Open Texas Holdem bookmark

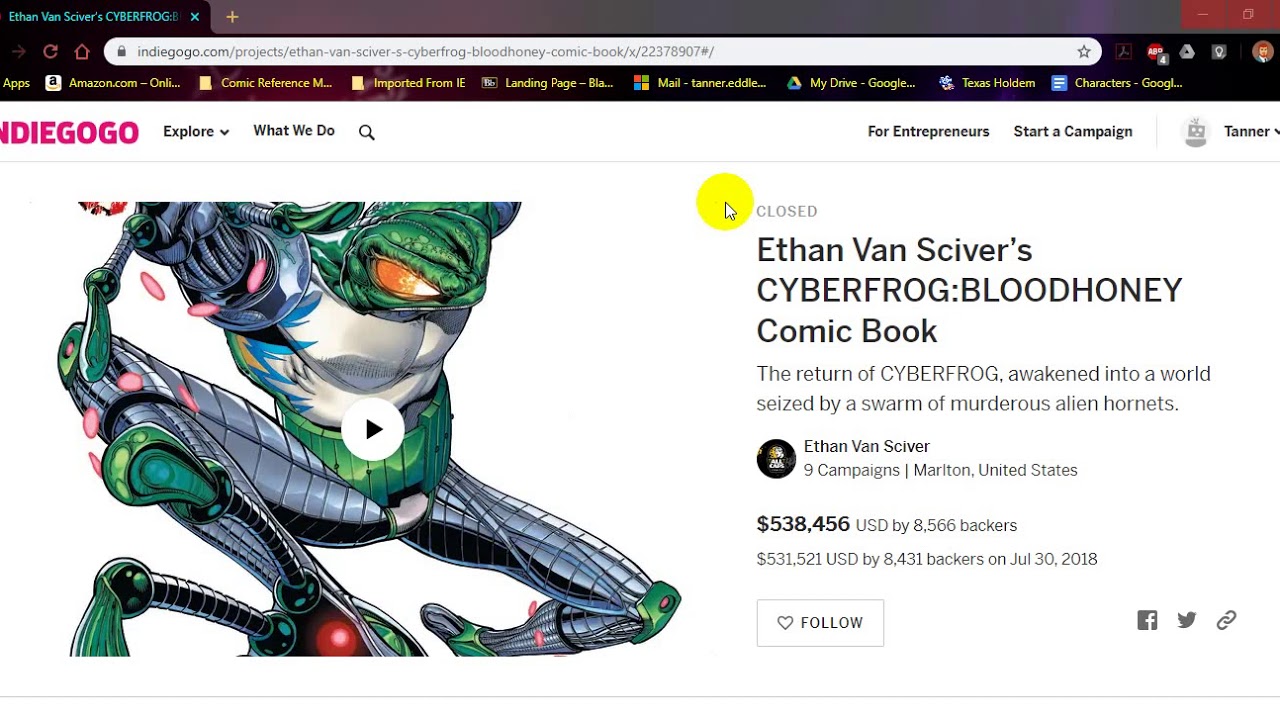click(988, 83)
